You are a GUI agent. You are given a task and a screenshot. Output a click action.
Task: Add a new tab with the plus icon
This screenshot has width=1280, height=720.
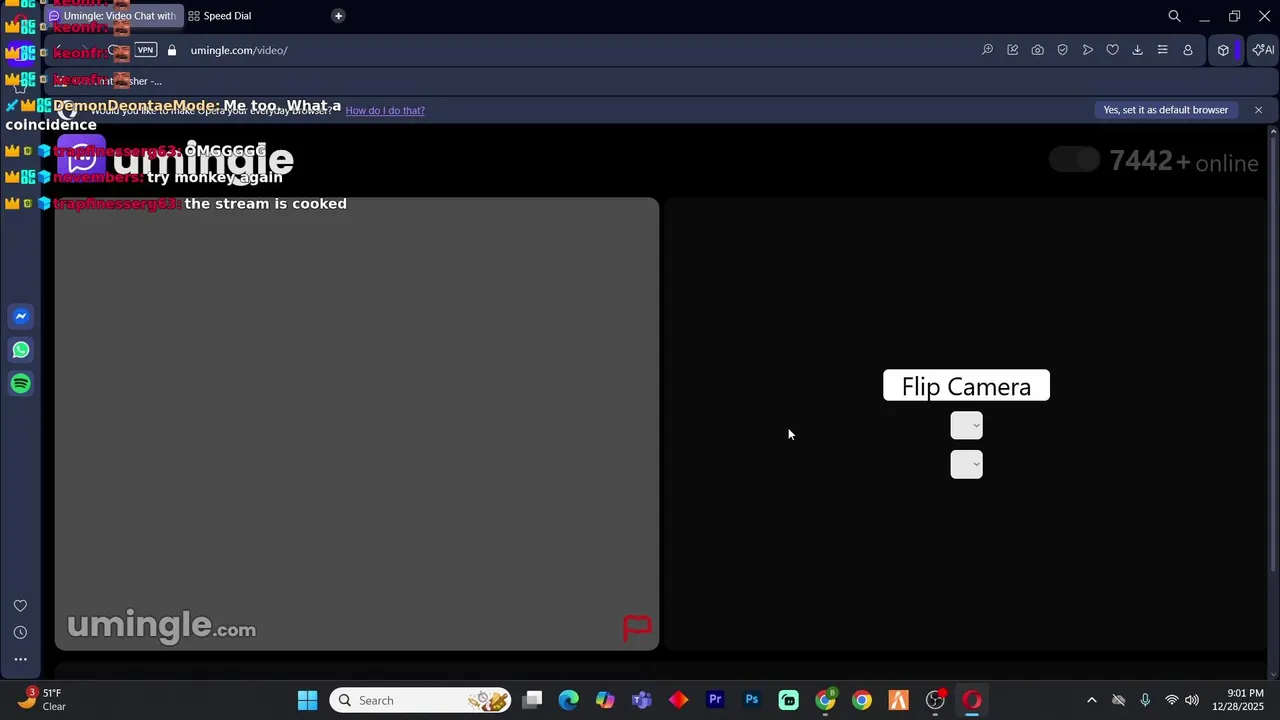[x=338, y=16]
